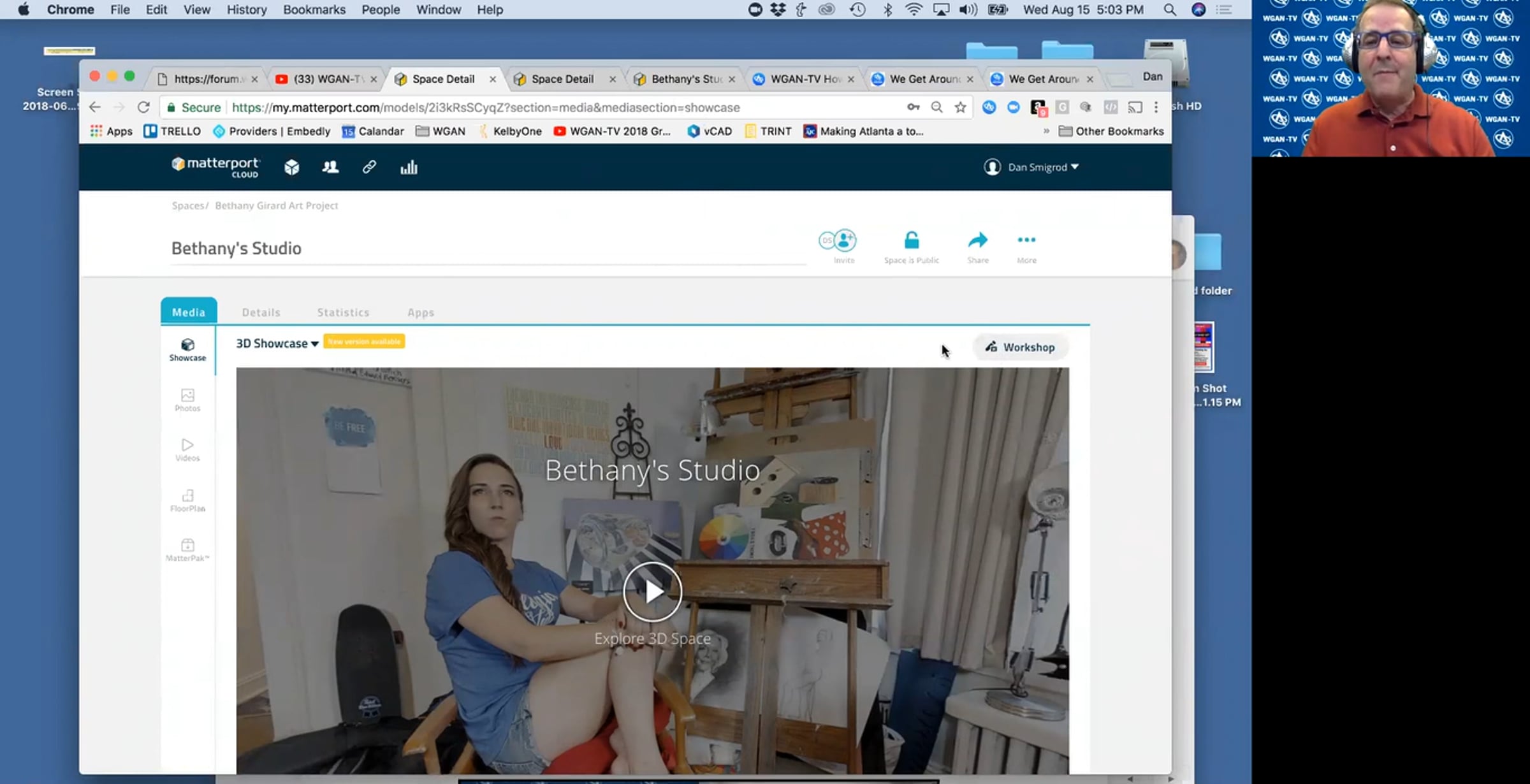Open the Apple menu
Image resolution: width=1530 pixels, height=784 pixels.
tap(24, 10)
